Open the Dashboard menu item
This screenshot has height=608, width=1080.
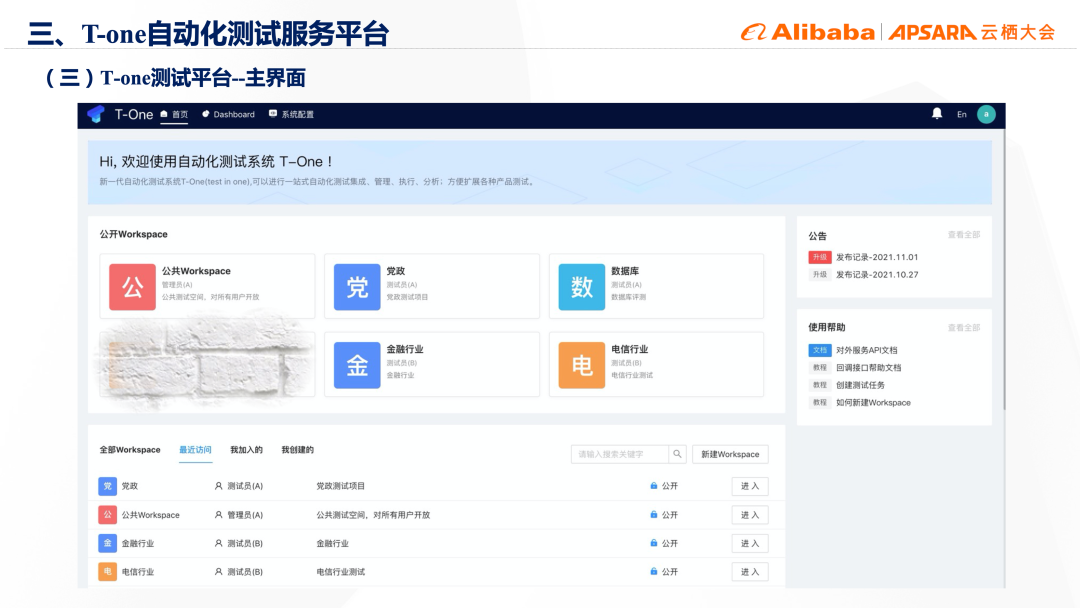tap(228, 114)
